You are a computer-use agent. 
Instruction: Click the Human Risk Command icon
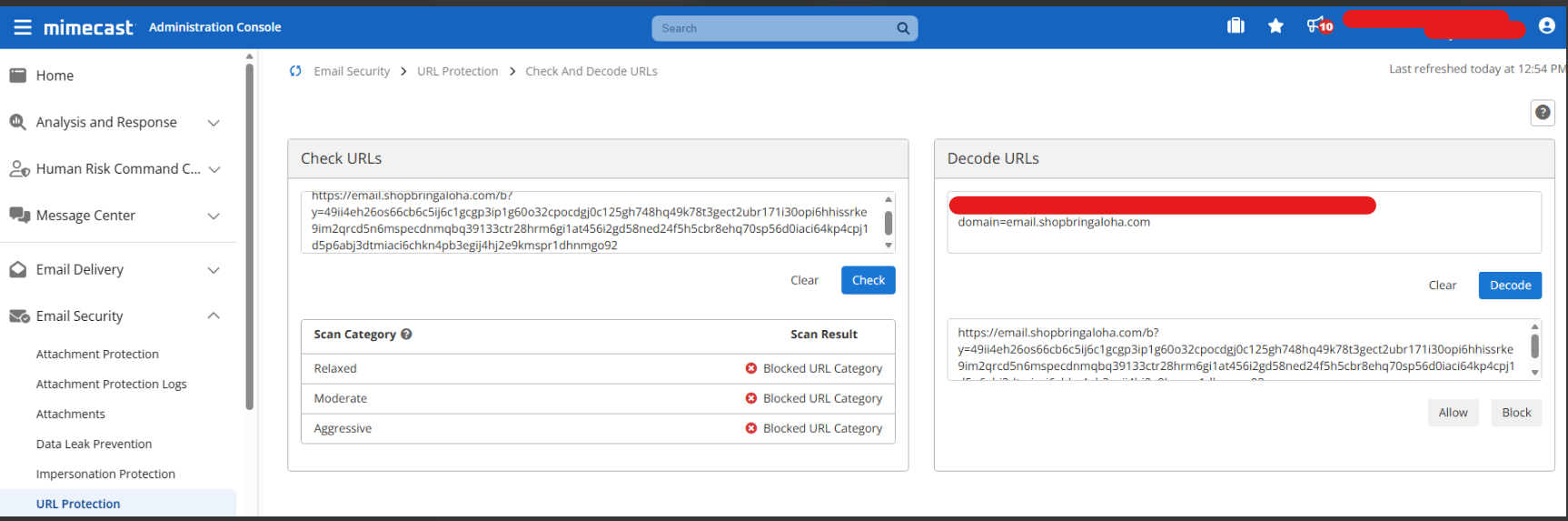[x=19, y=169]
